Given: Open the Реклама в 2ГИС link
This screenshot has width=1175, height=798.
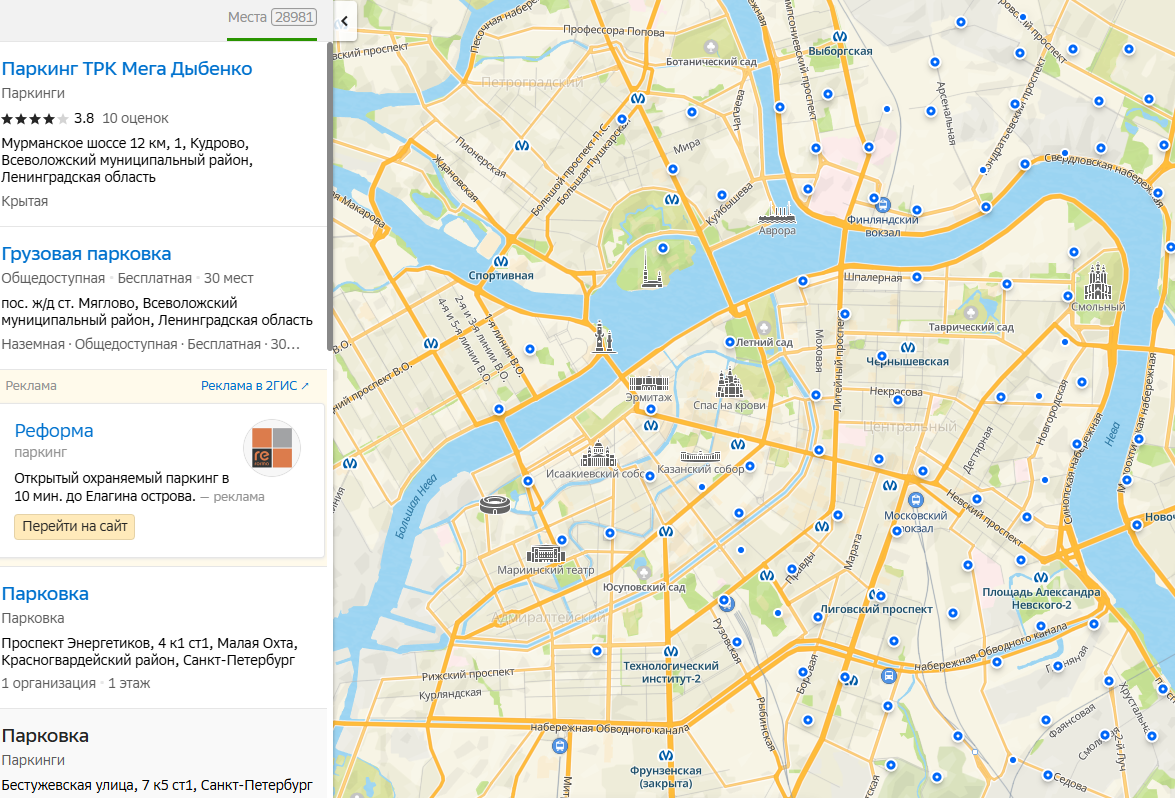Looking at the screenshot, I should (x=255, y=386).
